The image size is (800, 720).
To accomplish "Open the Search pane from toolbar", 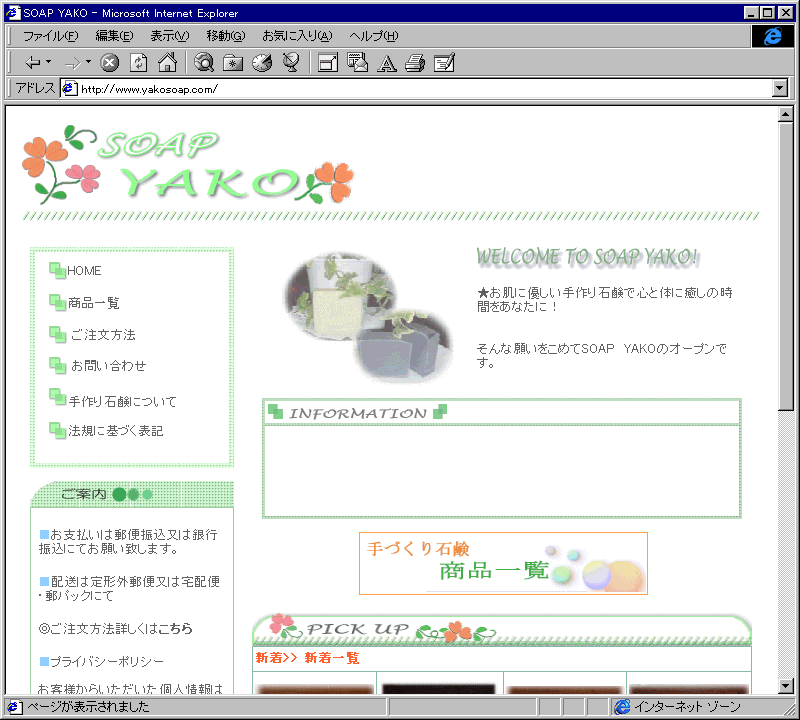I will point(204,63).
